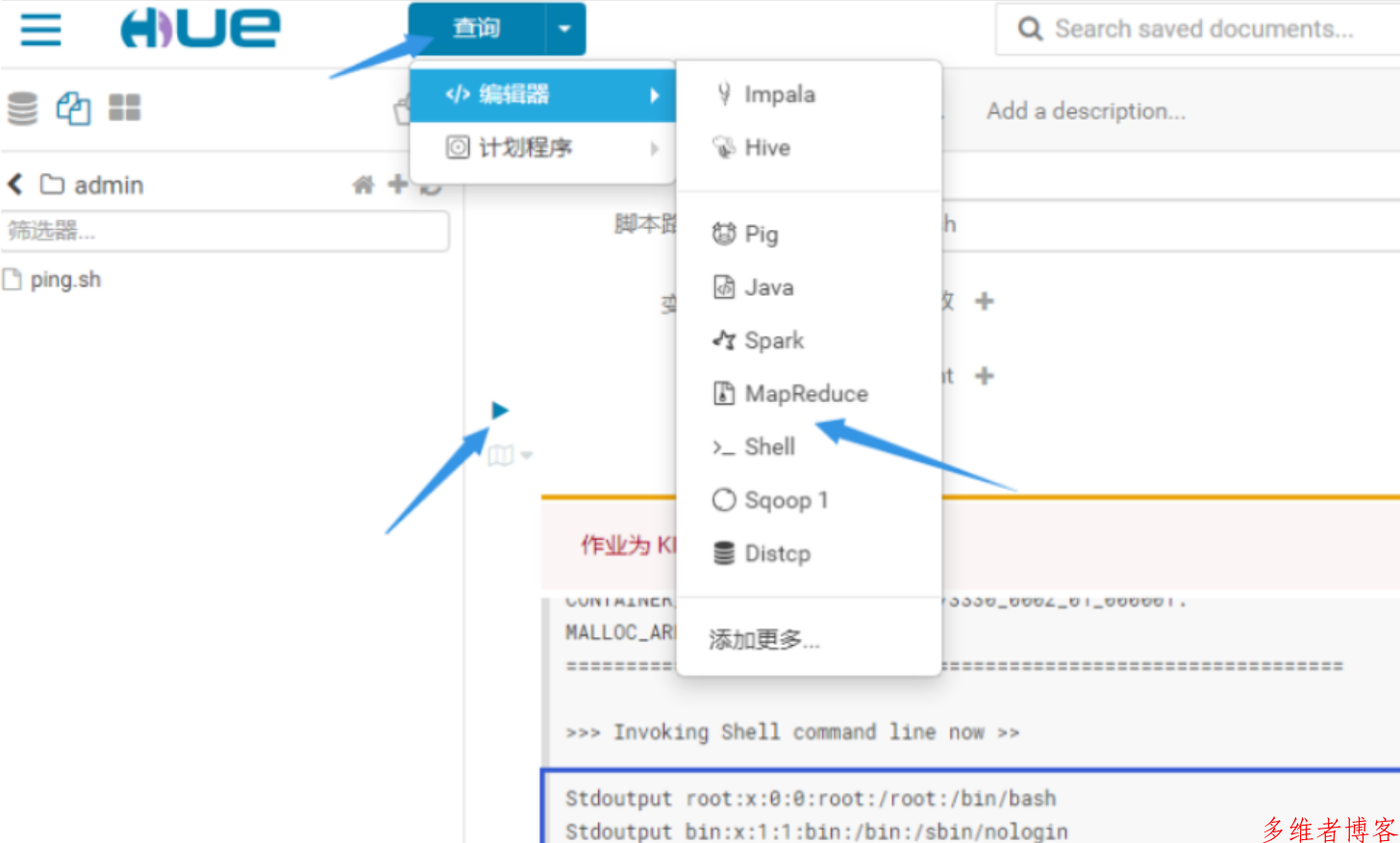Go to home folder icon

(x=363, y=184)
